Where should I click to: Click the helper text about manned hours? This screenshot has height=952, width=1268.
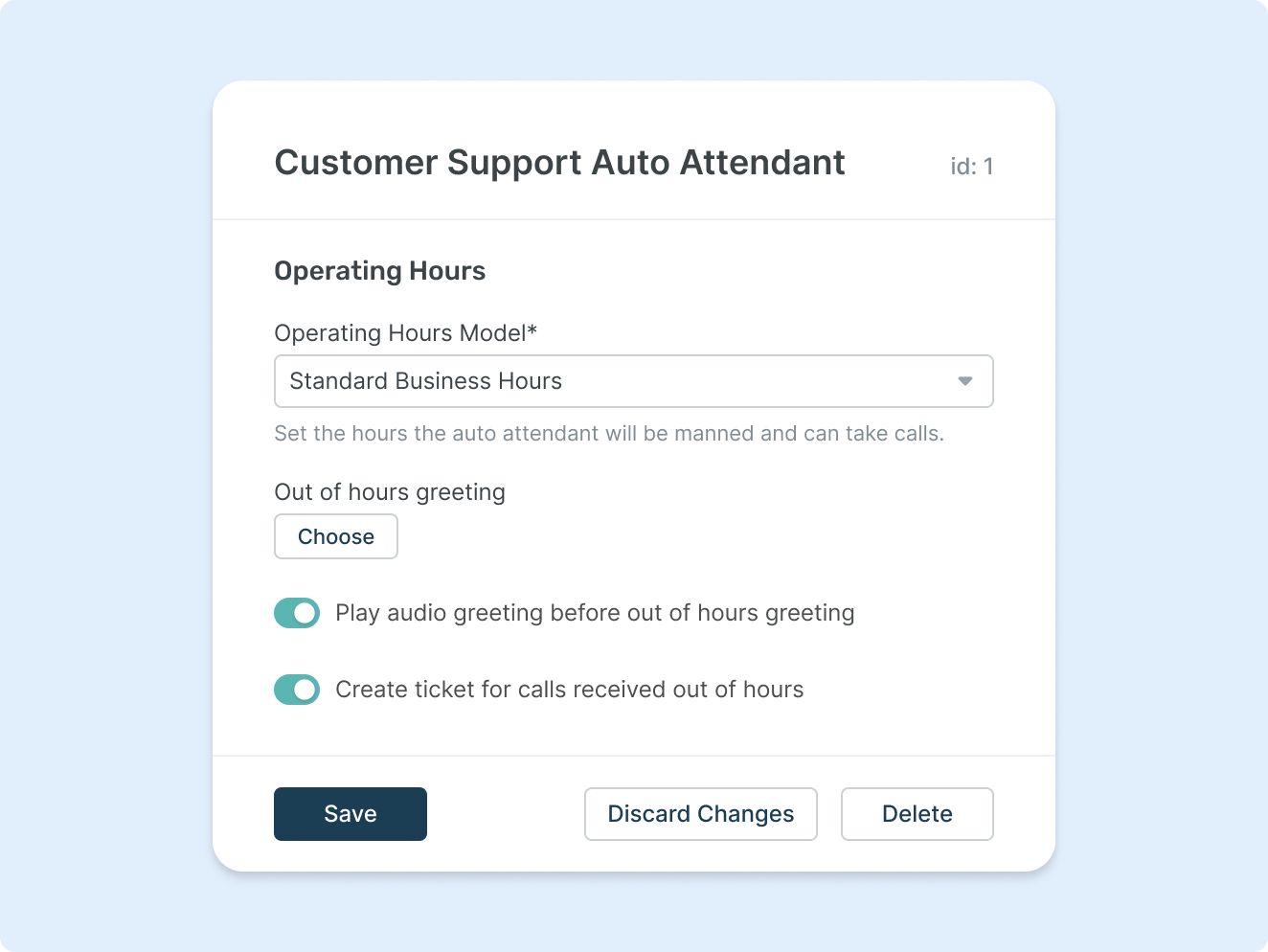point(609,434)
